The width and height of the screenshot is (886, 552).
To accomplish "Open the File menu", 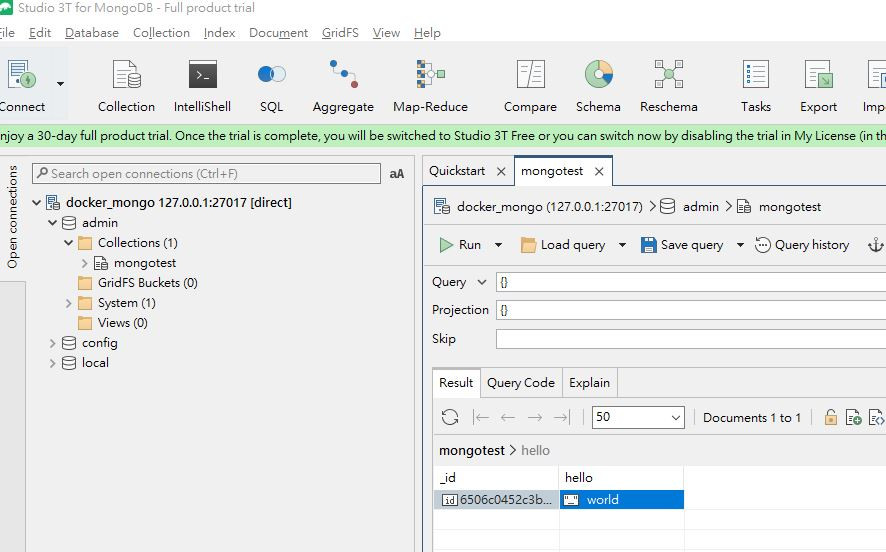I will [7, 33].
